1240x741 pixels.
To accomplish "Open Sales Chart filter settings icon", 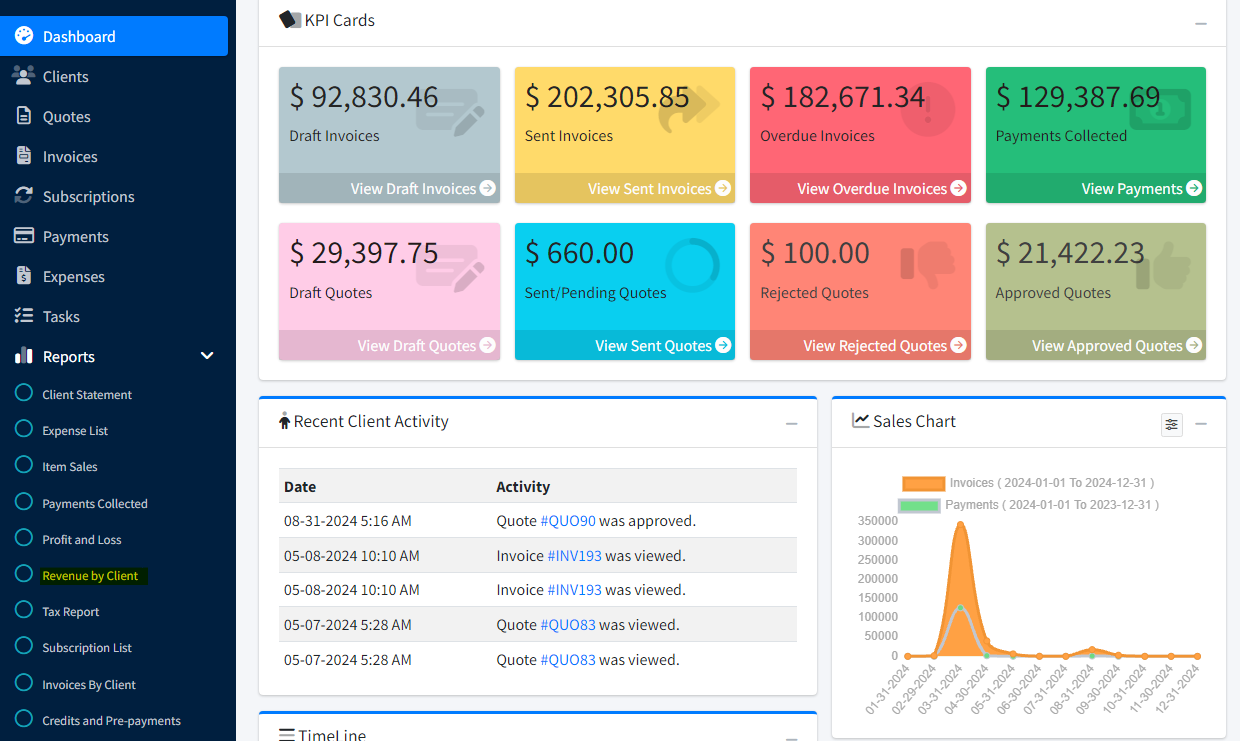I will (x=1171, y=424).
